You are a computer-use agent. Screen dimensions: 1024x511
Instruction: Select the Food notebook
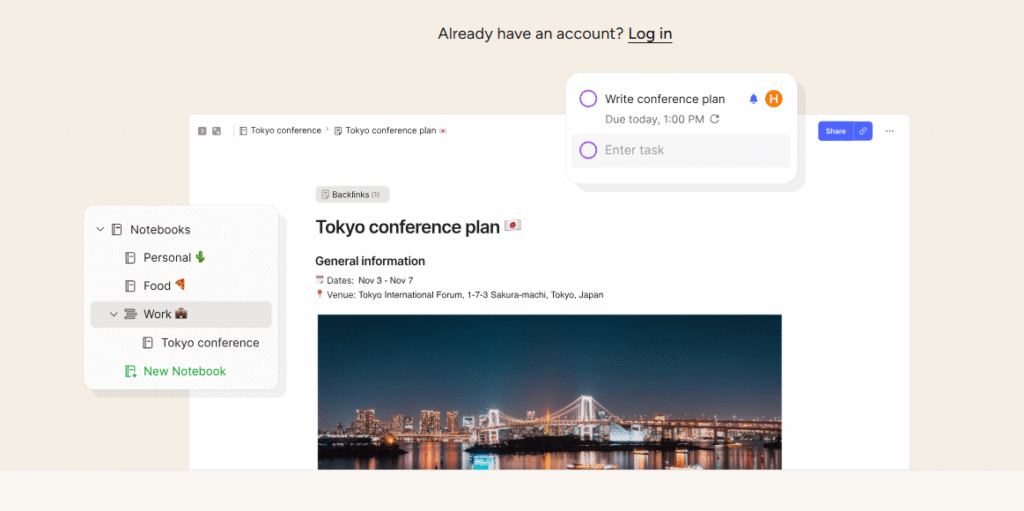pyautogui.click(x=157, y=286)
